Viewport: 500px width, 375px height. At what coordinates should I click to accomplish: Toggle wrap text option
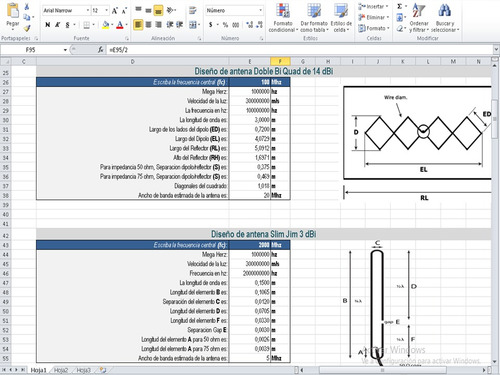(x=192, y=10)
